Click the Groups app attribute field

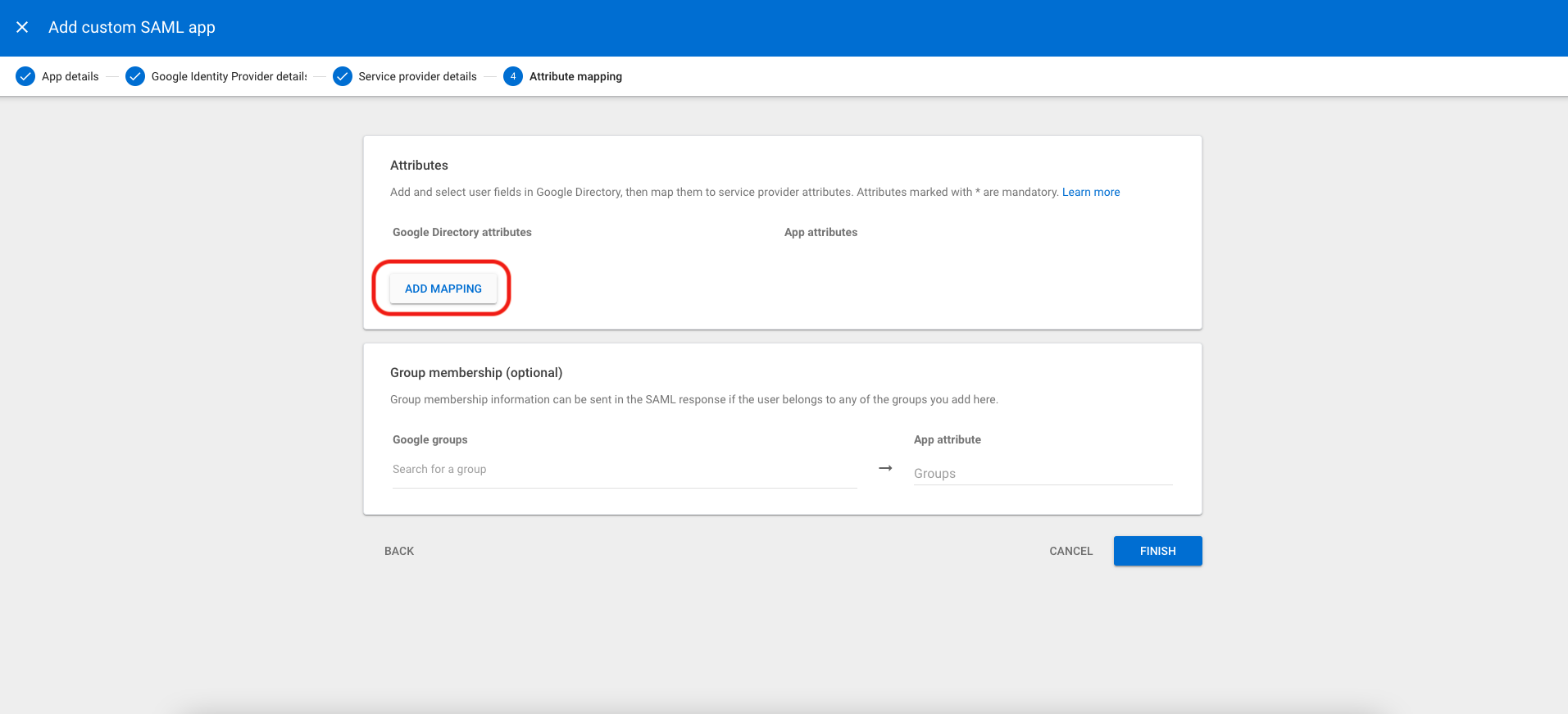click(x=1042, y=473)
